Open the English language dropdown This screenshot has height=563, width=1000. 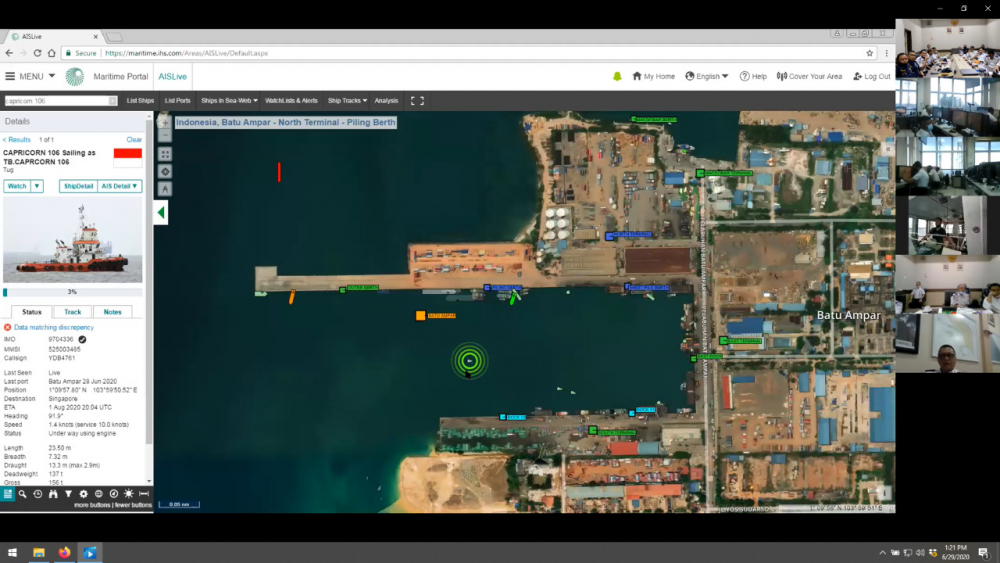707,77
